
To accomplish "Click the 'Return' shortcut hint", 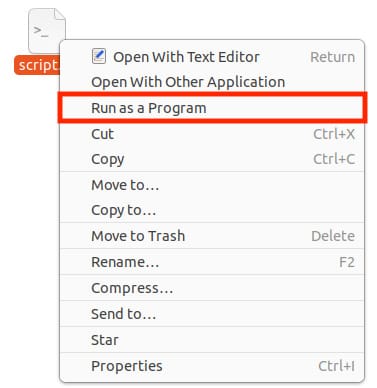I will 332,57.
